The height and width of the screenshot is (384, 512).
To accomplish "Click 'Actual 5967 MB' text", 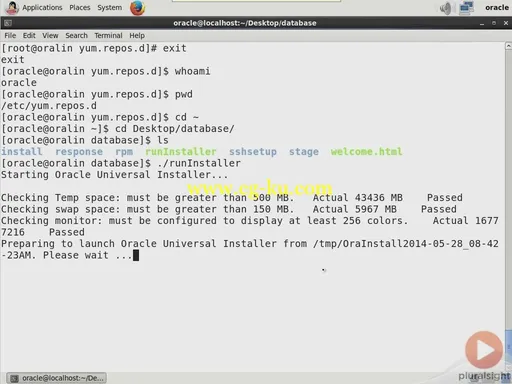I will tap(354, 209).
